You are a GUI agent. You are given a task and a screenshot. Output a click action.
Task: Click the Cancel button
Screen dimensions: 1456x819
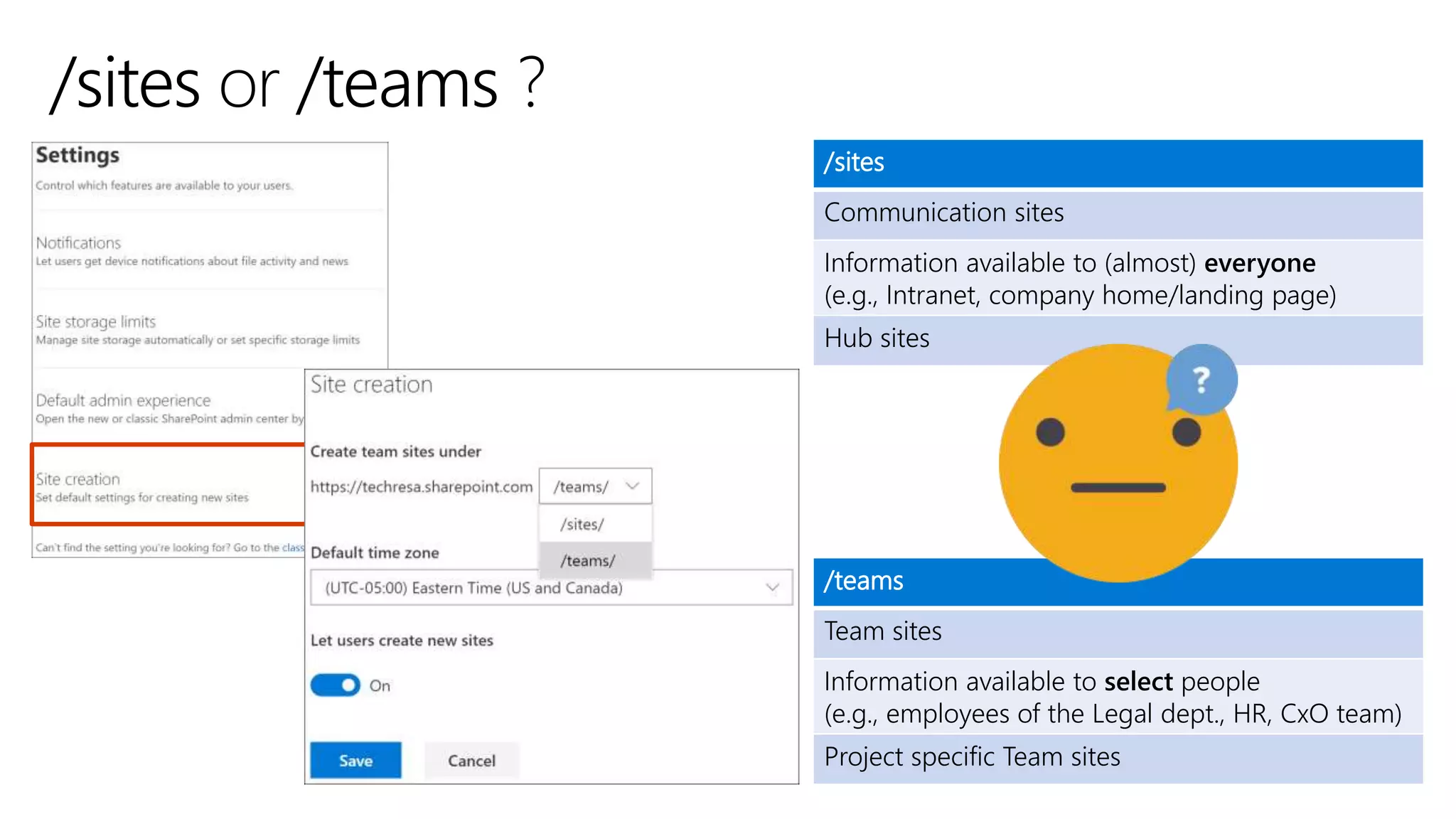[471, 761]
